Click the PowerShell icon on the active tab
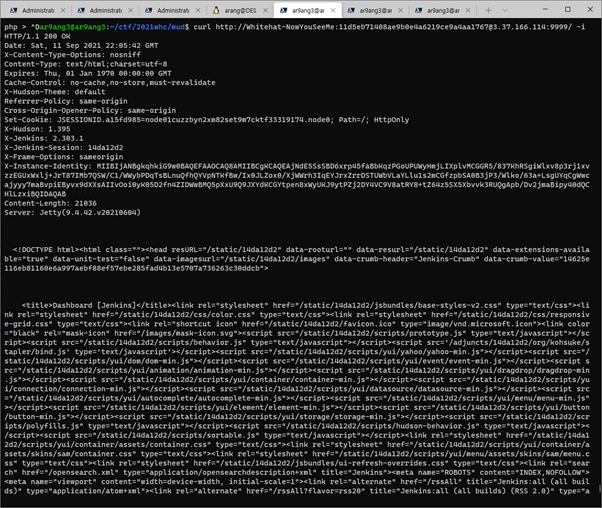The image size is (602, 508). pyautogui.click(x=283, y=10)
